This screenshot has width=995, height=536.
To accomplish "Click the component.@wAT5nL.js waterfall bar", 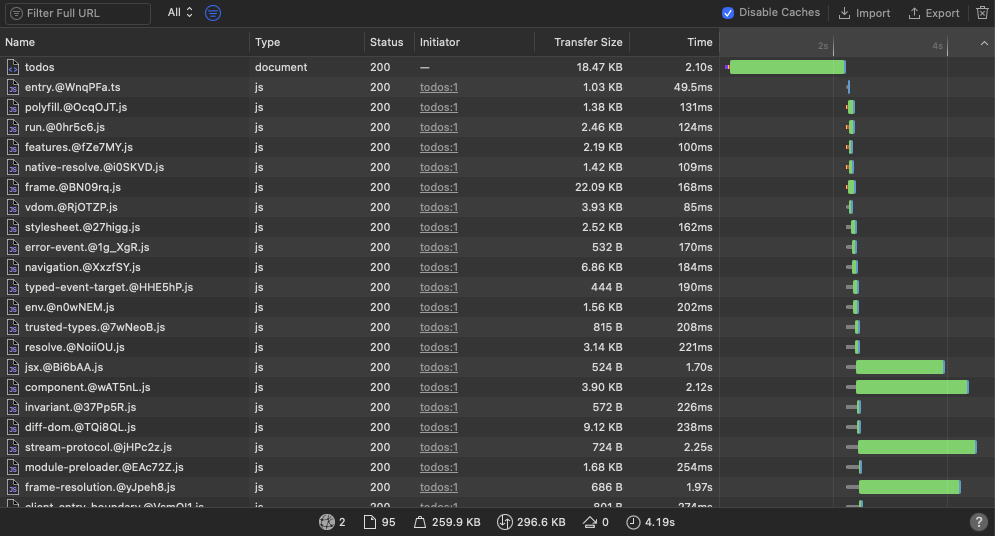I will pyautogui.click(x=912, y=388).
